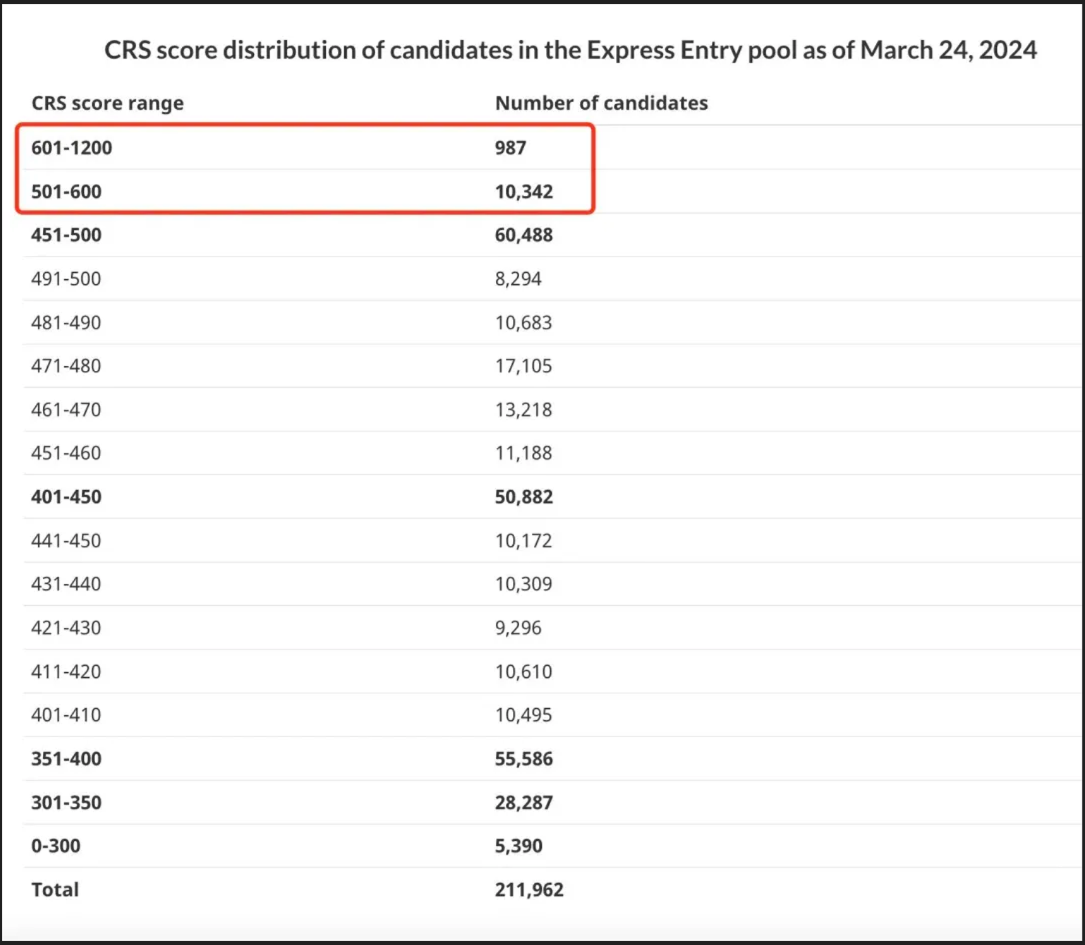The height and width of the screenshot is (945, 1085).
Task: Select the bold 401-450 range row
Action: tap(66, 497)
